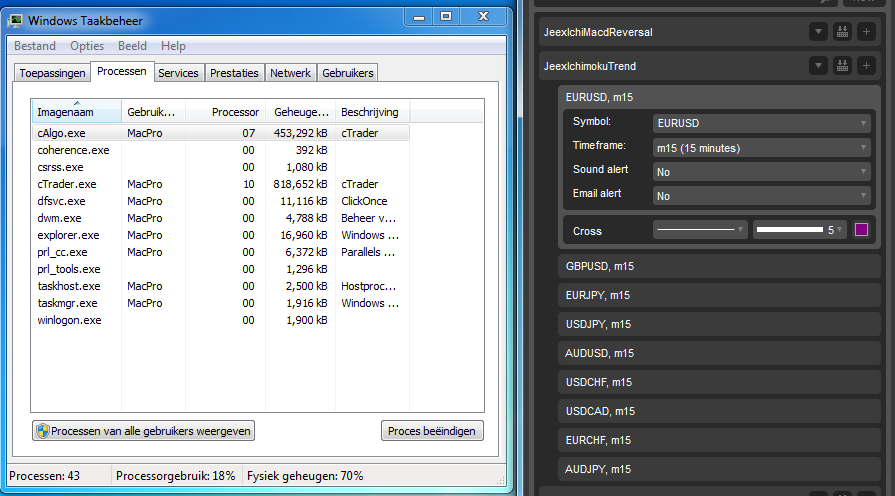Click shield icon on show all users button
The image size is (895, 496).
[43, 431]
